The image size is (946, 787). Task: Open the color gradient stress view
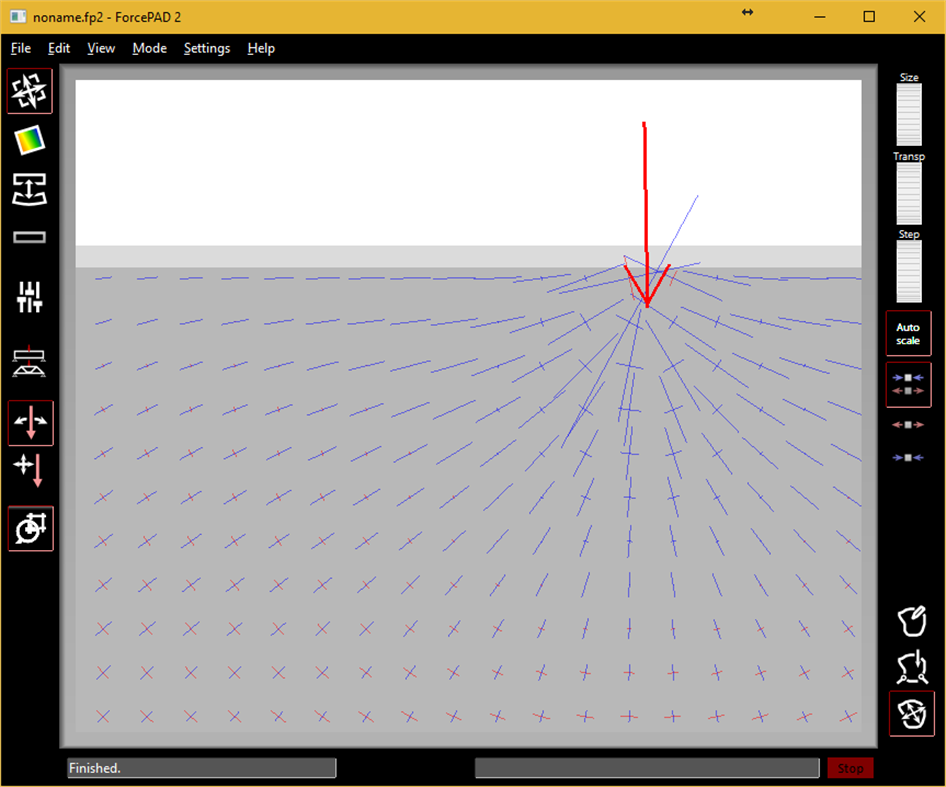point(30,142)
